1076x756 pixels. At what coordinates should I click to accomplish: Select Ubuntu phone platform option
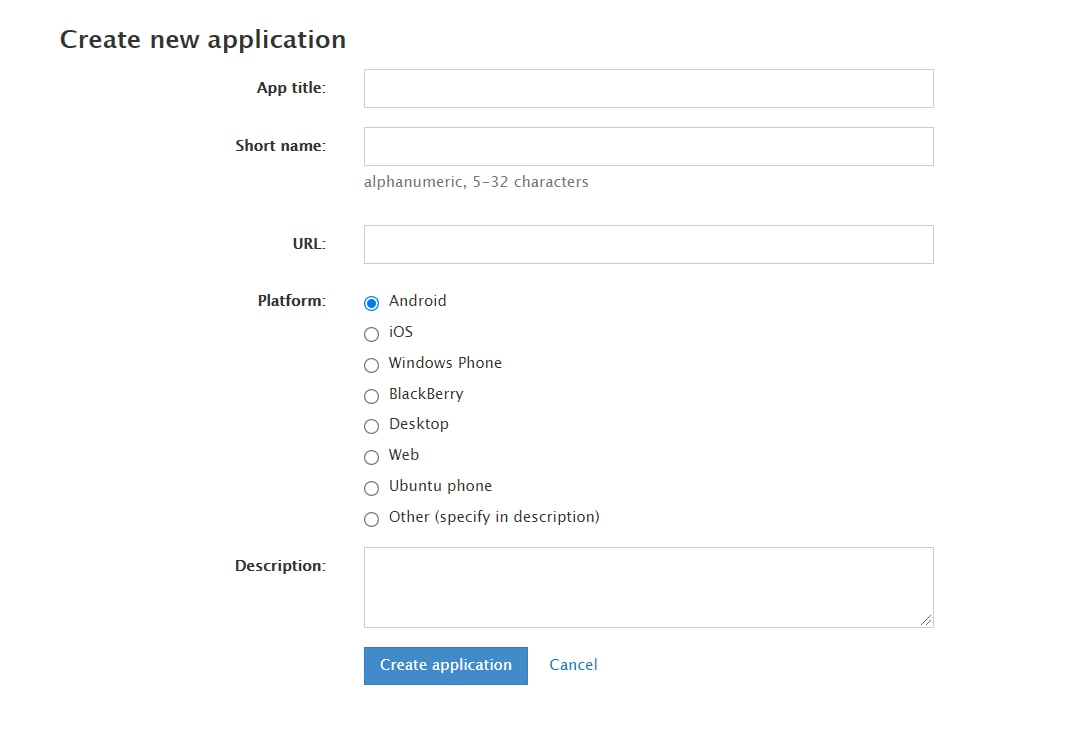click(371, 489)
